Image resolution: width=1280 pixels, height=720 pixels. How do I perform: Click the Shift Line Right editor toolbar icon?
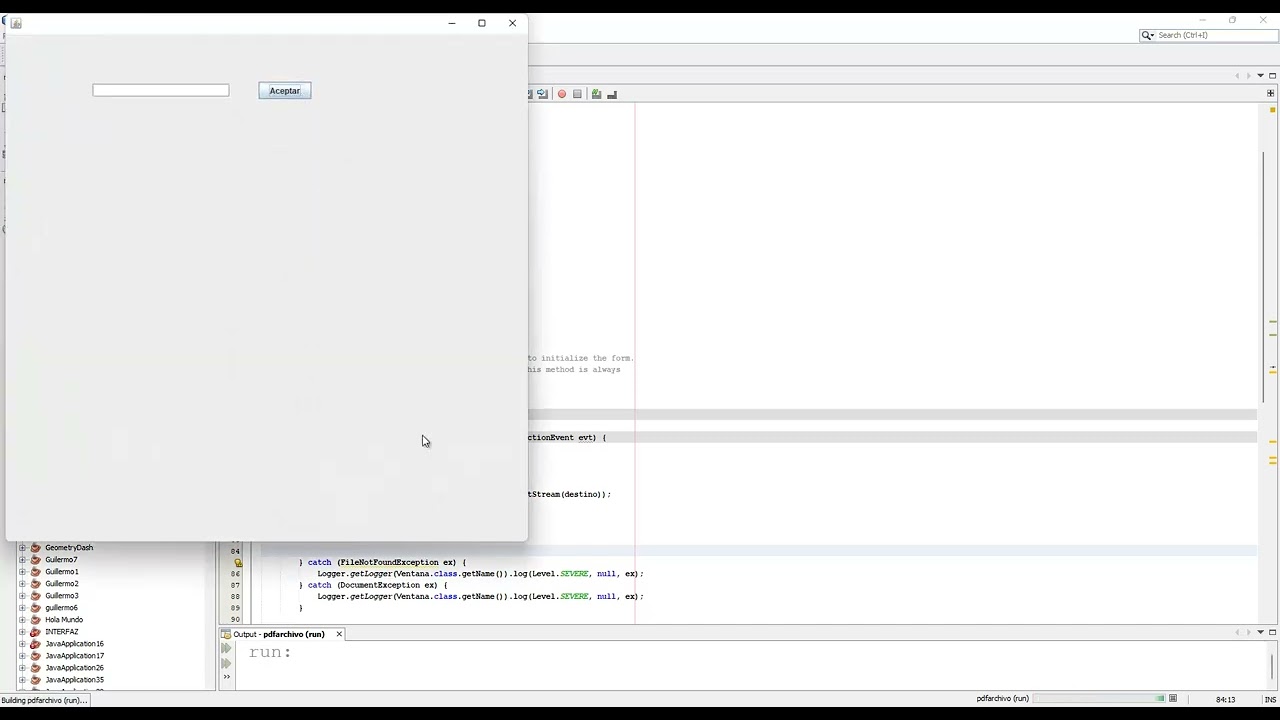click(x=542, y=94)
